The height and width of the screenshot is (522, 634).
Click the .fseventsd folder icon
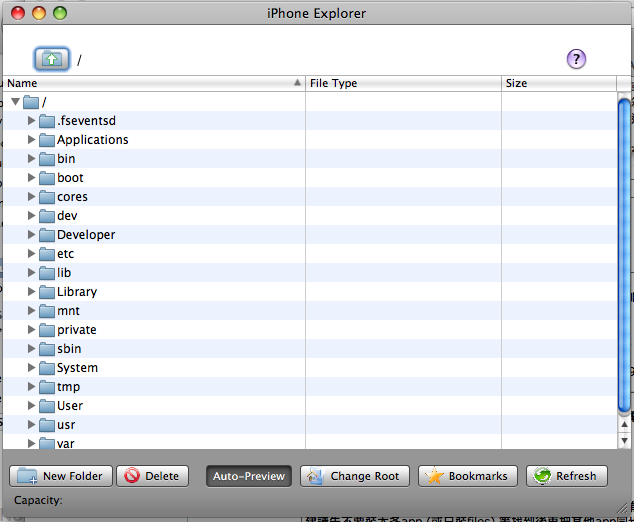click(x=47, y=121)
